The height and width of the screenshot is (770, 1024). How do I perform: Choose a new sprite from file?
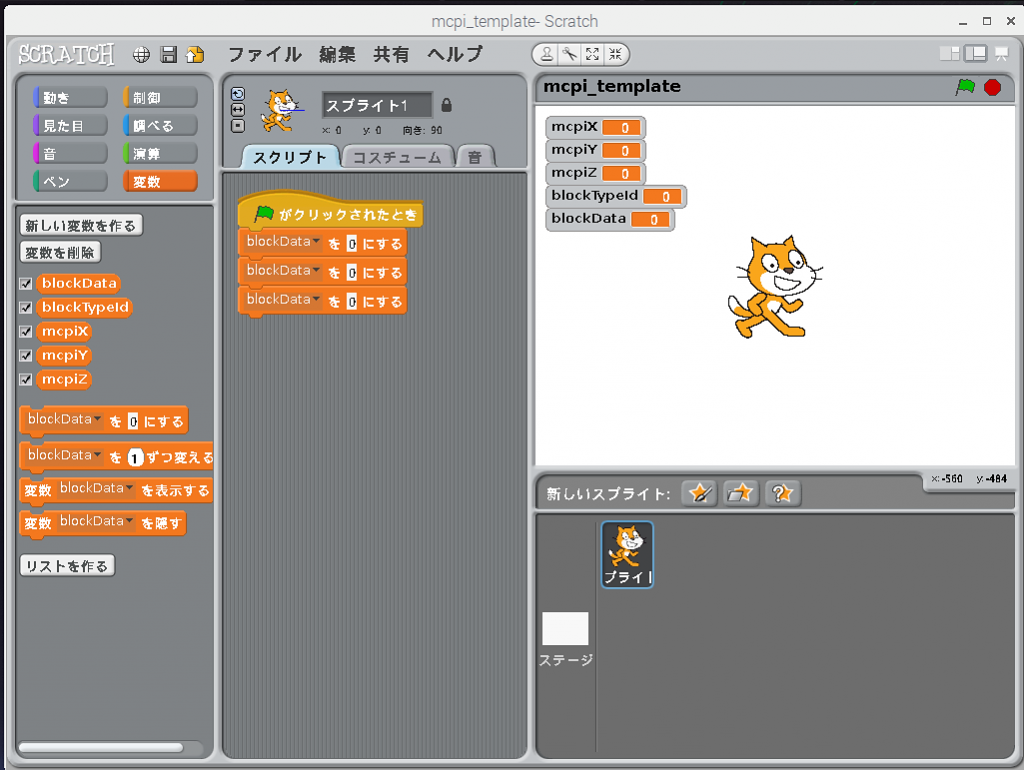[741, 493]
